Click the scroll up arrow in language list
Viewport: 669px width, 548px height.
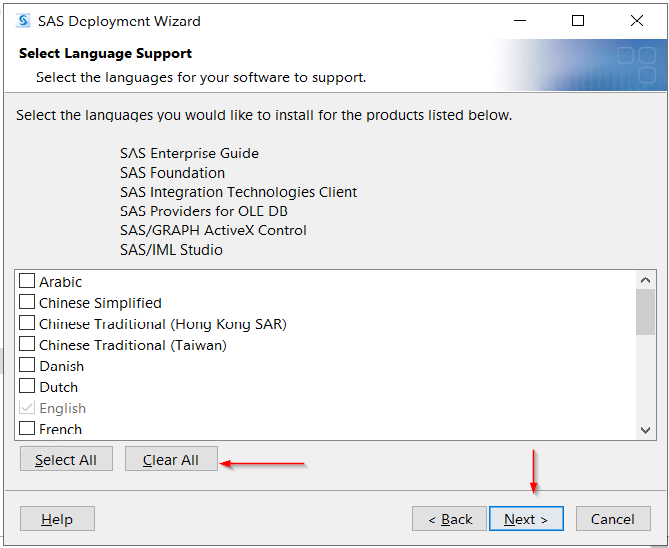[645, 280]
